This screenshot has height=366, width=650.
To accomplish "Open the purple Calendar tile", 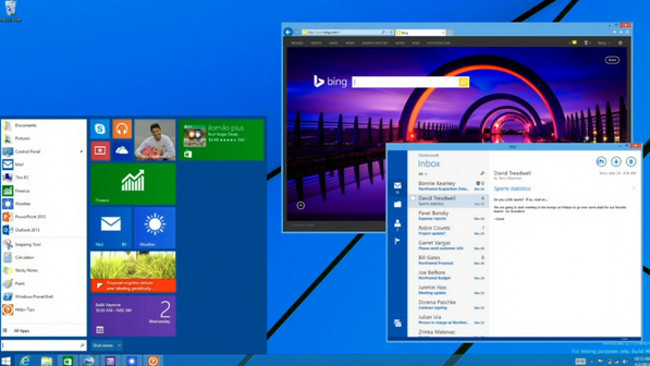I will click(133, 315).
